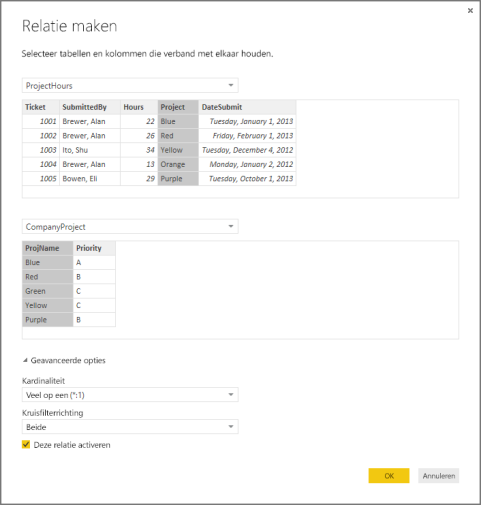Click the Hours value 29
This screenshot has width=481, height=505.
click(x=139, y=179)
